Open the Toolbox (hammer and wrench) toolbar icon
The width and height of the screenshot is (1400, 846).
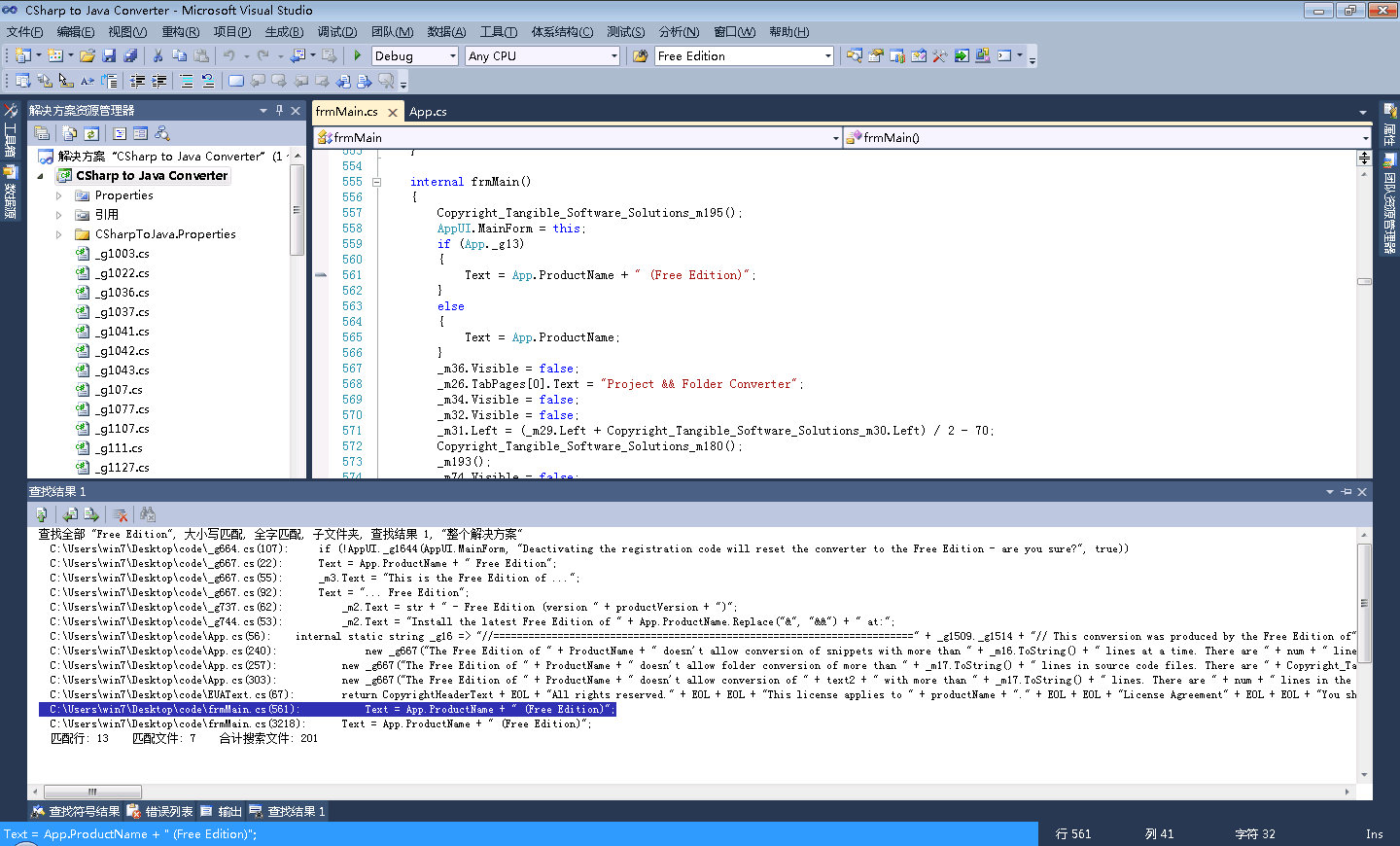tap(940, 56)
